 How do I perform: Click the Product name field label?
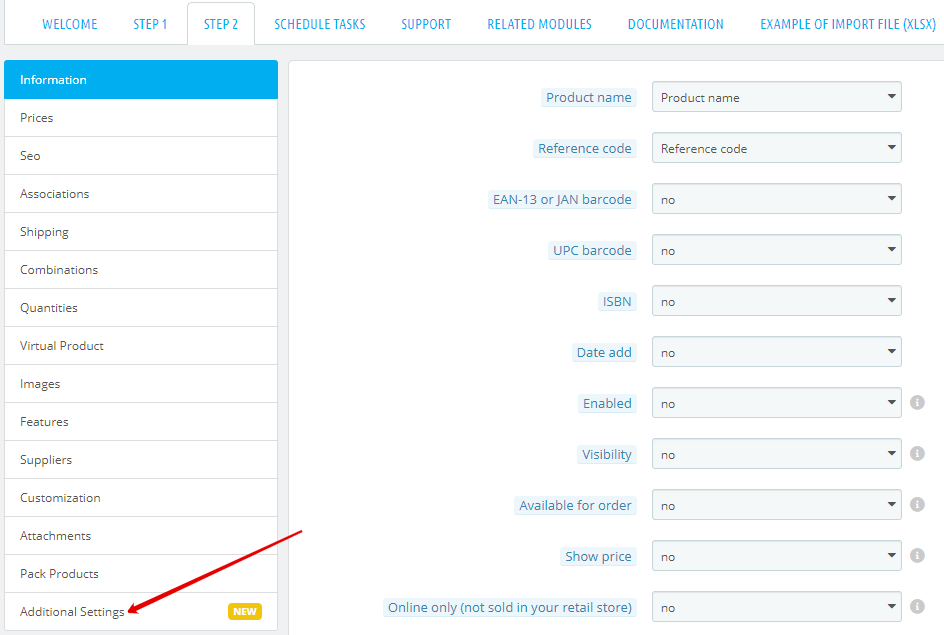tap(589, 98)
